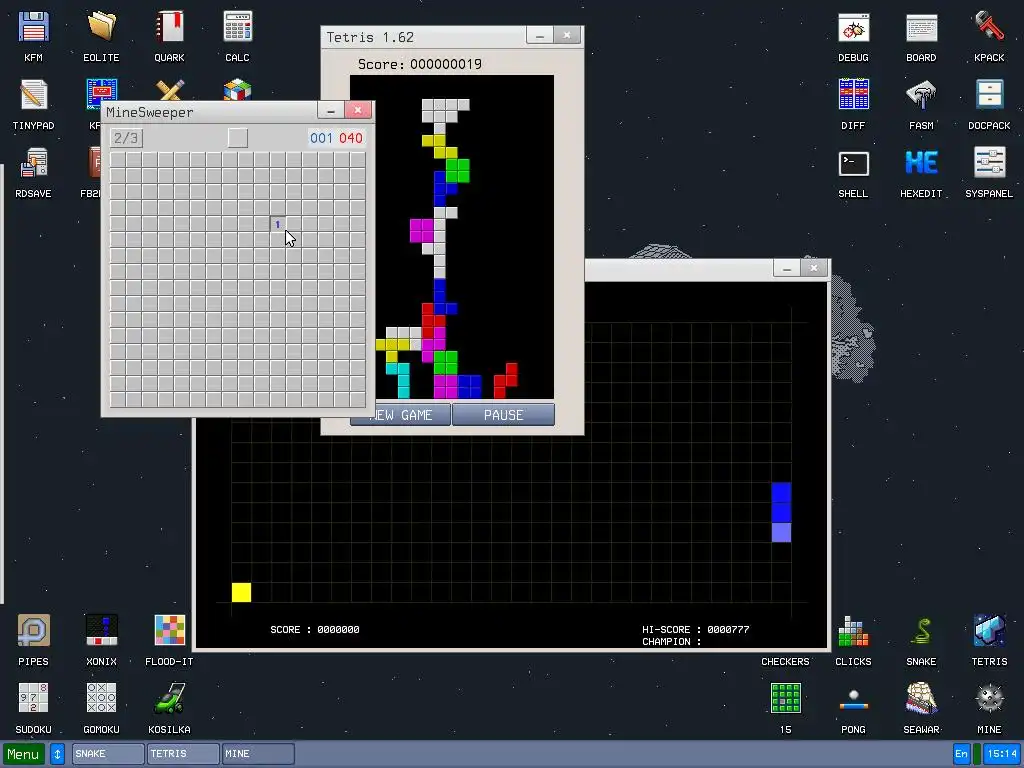The image size is (1024, 768).
Task: Click the HI-SCORE text in Snake window
Action: pos(696,630)
